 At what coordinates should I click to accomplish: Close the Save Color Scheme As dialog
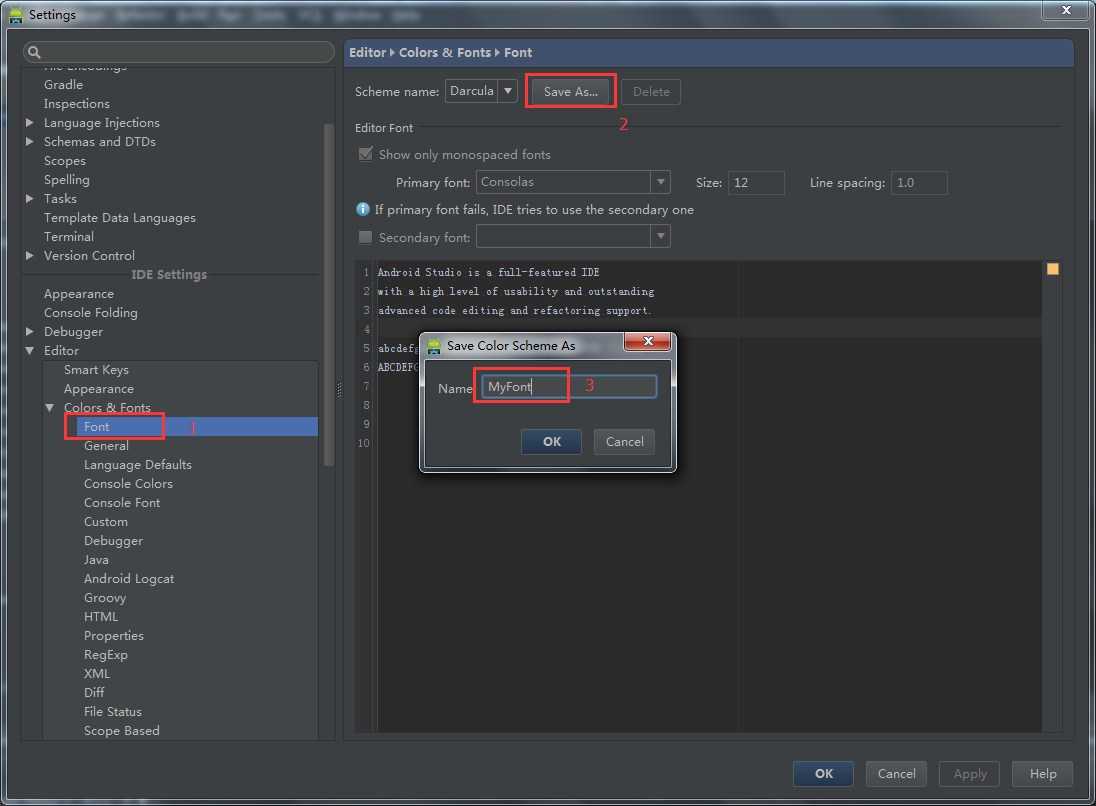point(648,341)
